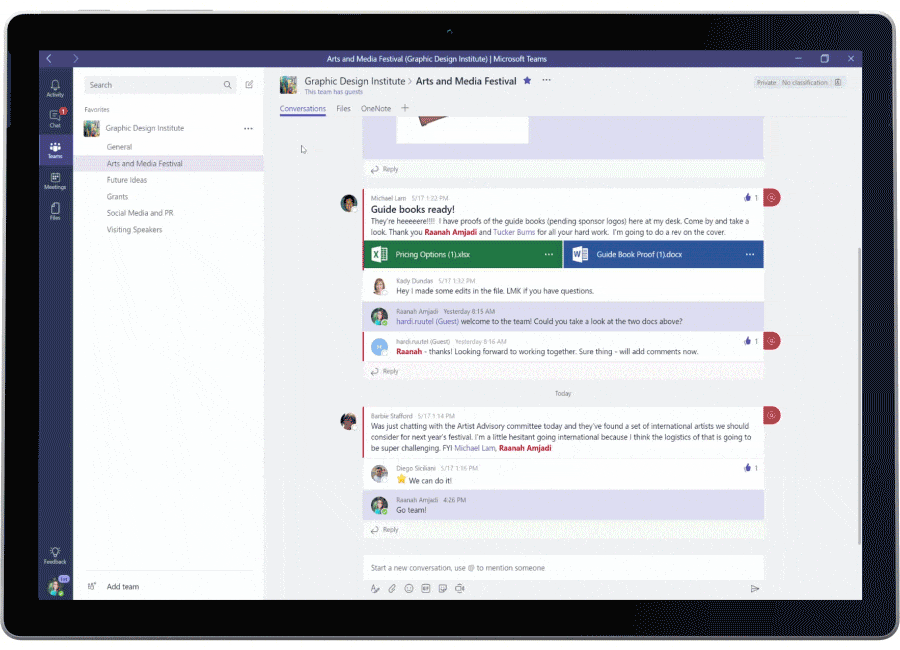Switch to the Files tab

point(343,108)
